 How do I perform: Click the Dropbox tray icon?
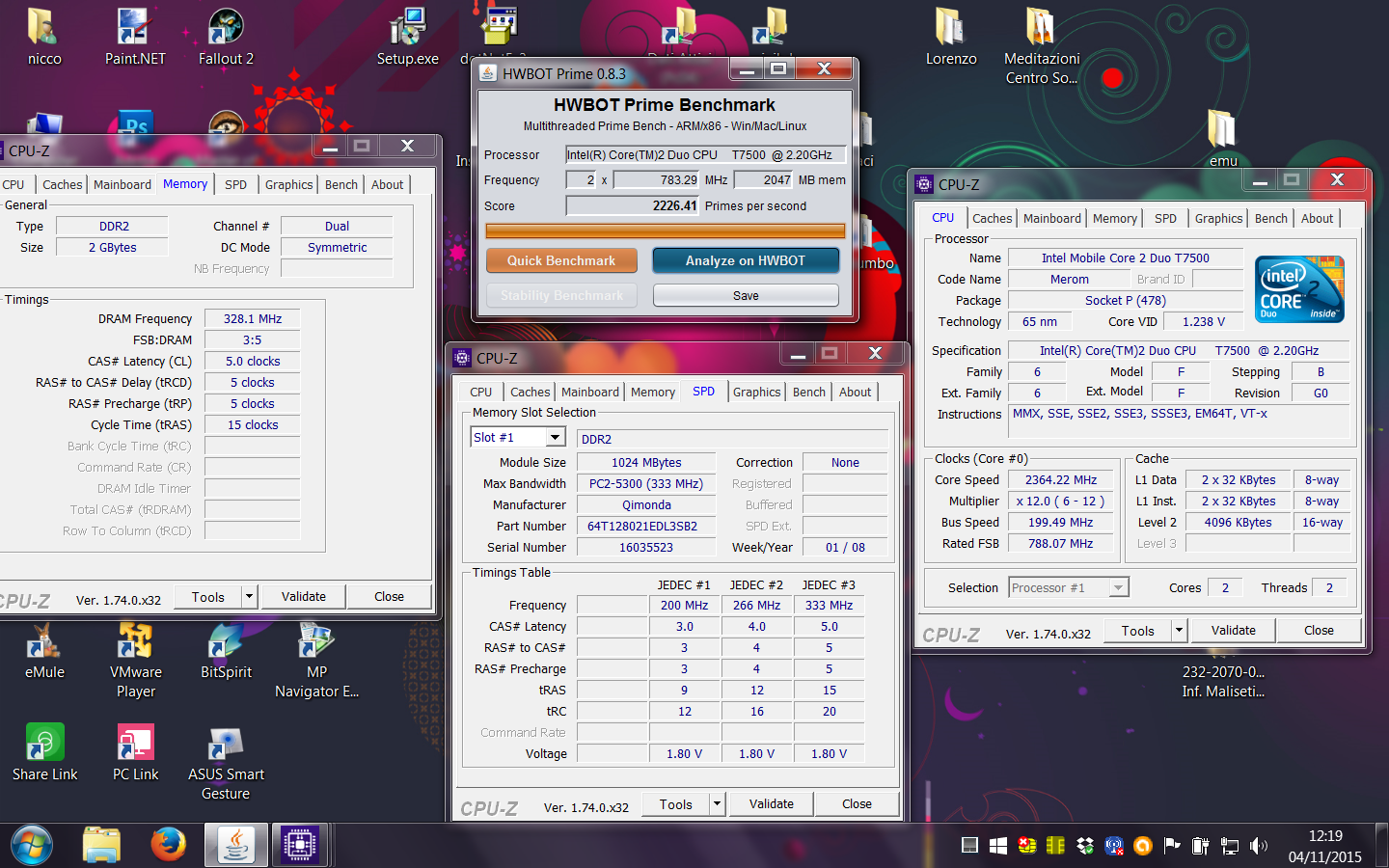point(1085,846)
